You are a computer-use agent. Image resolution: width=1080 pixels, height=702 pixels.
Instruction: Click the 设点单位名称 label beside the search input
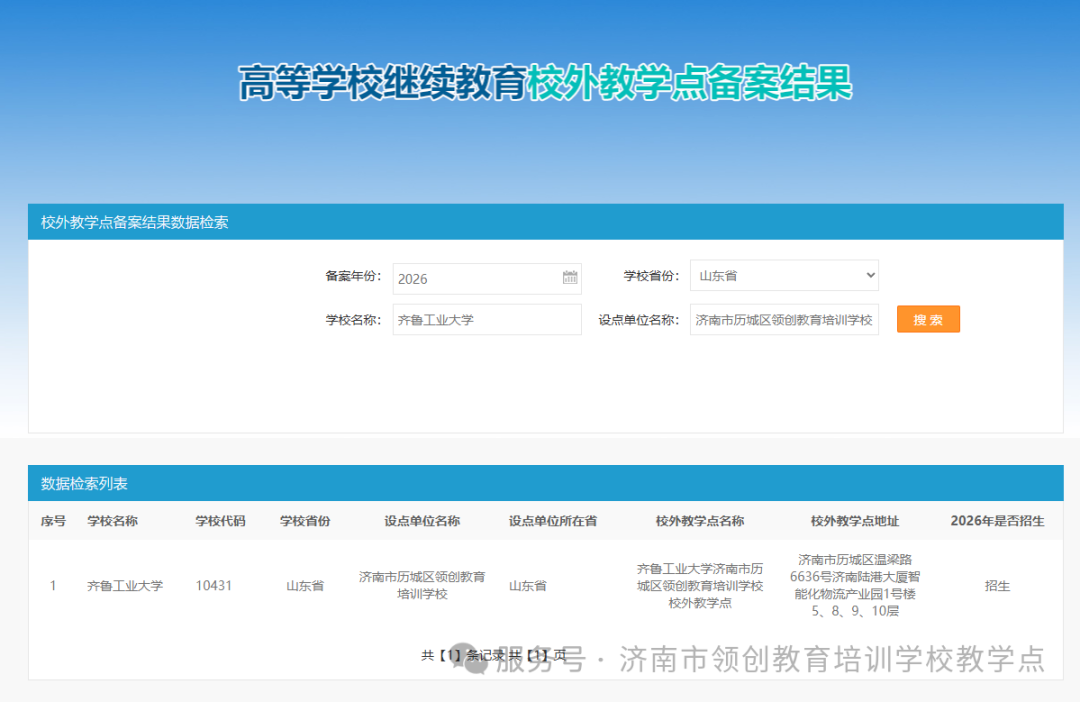click(638, 320)
